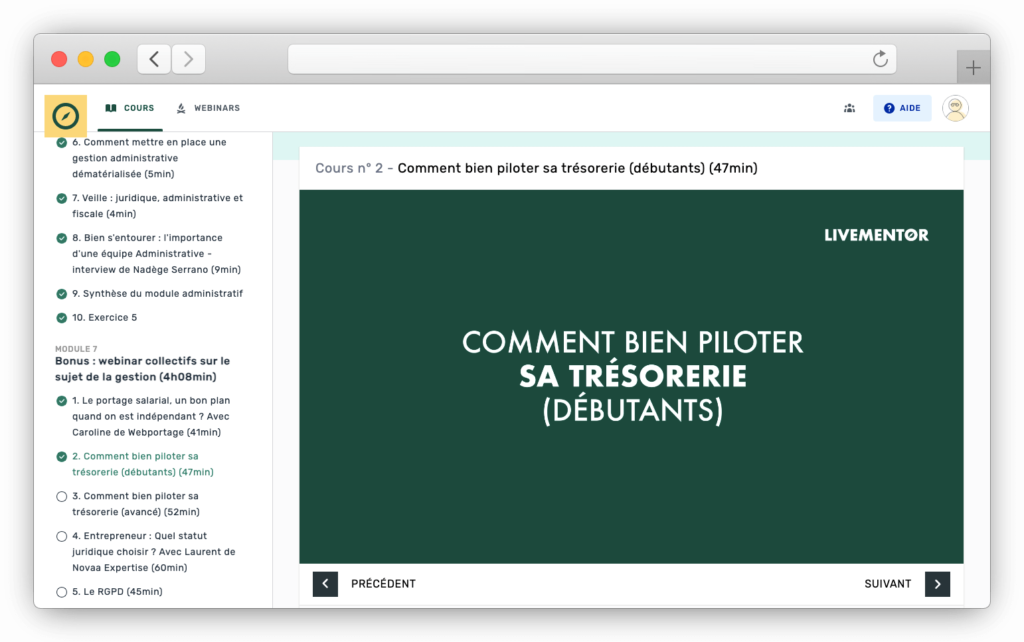Click the left chevron icon on PRÉCÉDENT
The image size is (1024, 642).
[325, 583]
